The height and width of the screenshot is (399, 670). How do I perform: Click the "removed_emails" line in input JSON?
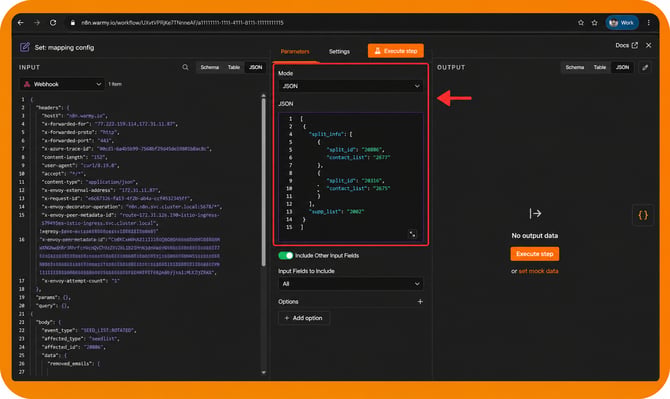(x=73, y=364)
